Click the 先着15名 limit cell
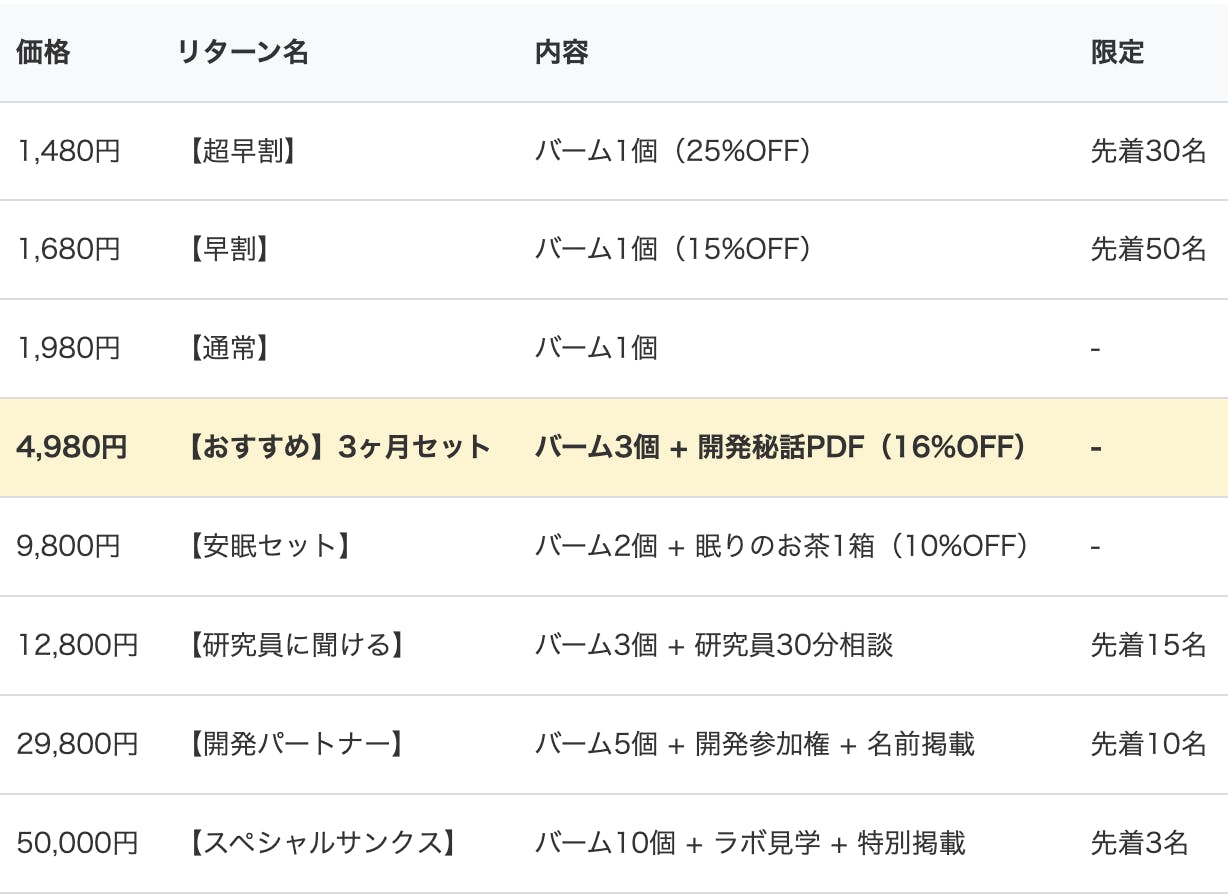The image size is (1228, 894). coord(1148,645)
